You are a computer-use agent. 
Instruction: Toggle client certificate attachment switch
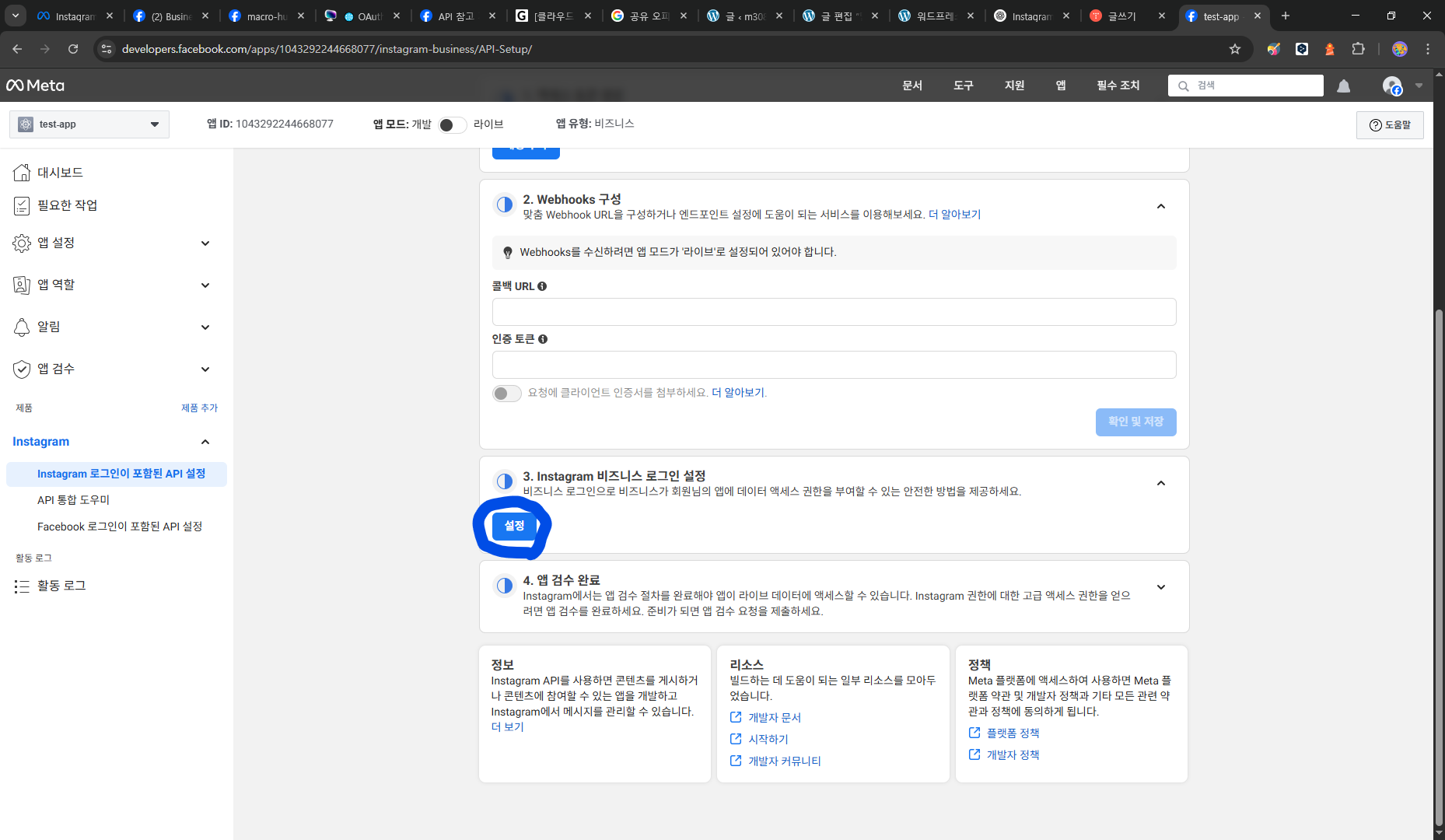(x=507, y=394)
